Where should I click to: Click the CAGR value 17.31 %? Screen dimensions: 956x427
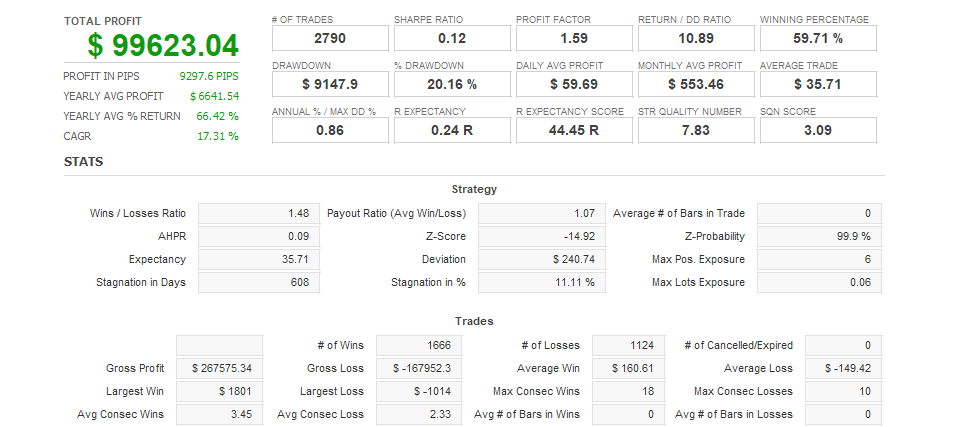coord(220,136)
